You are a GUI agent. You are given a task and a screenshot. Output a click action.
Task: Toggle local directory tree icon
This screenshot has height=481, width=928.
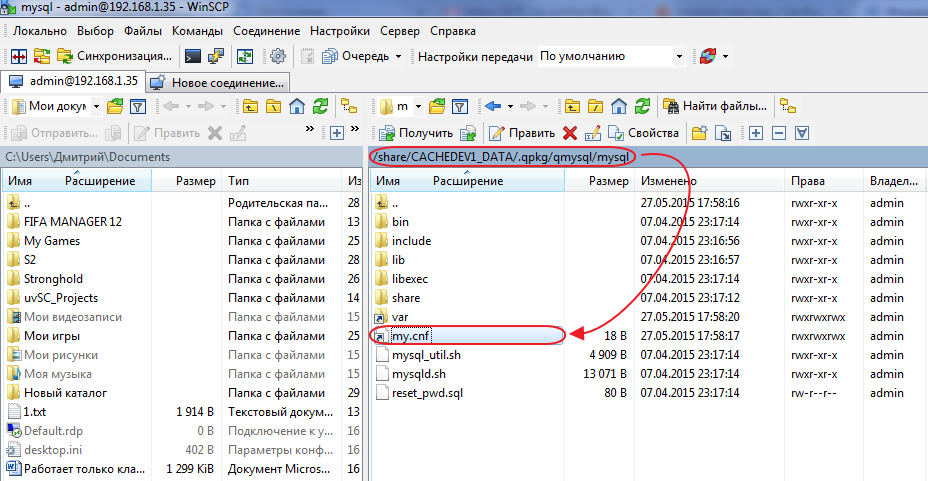(x=349, y=106)
